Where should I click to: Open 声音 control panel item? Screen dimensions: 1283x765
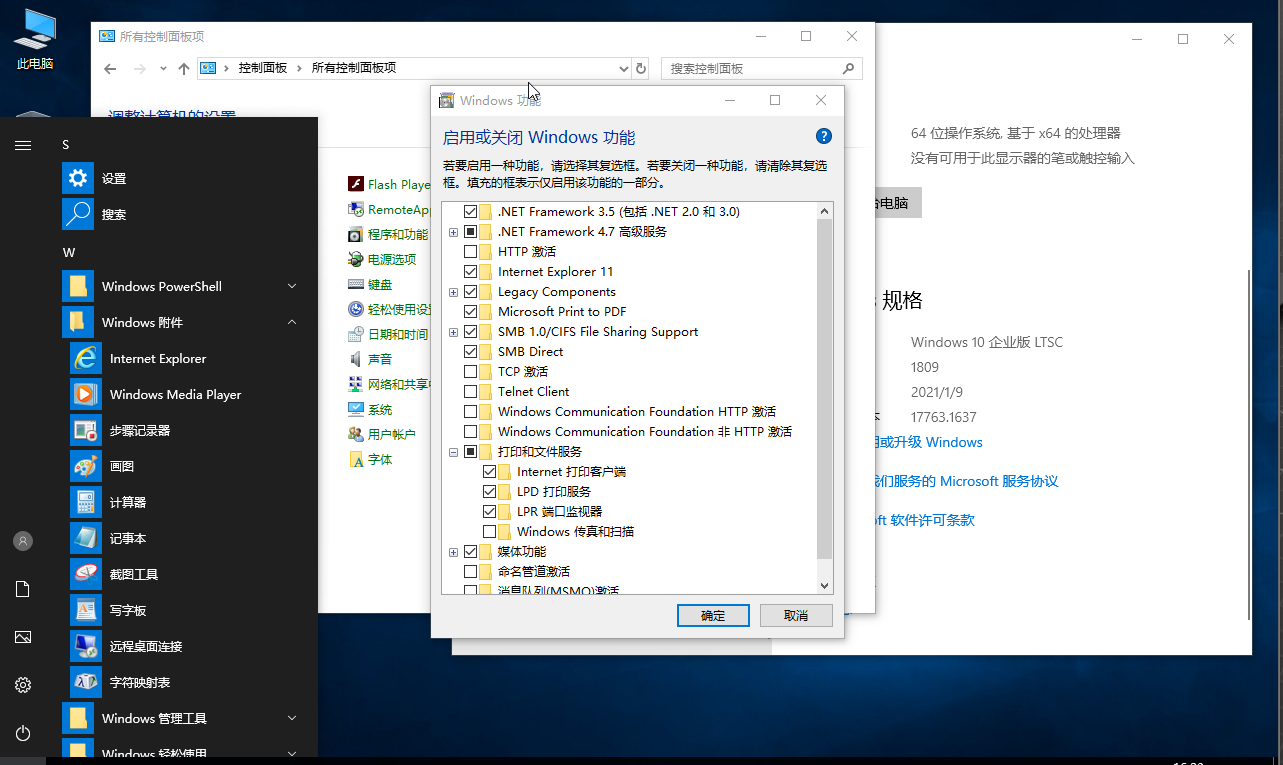click(380, 359)
